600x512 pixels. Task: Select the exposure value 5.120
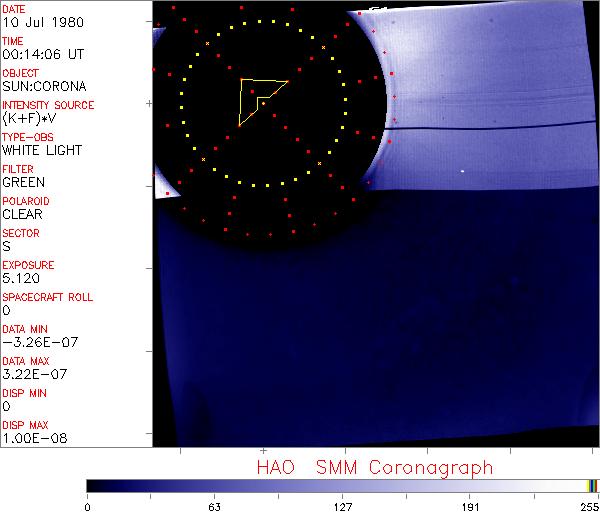coord(21,278)
